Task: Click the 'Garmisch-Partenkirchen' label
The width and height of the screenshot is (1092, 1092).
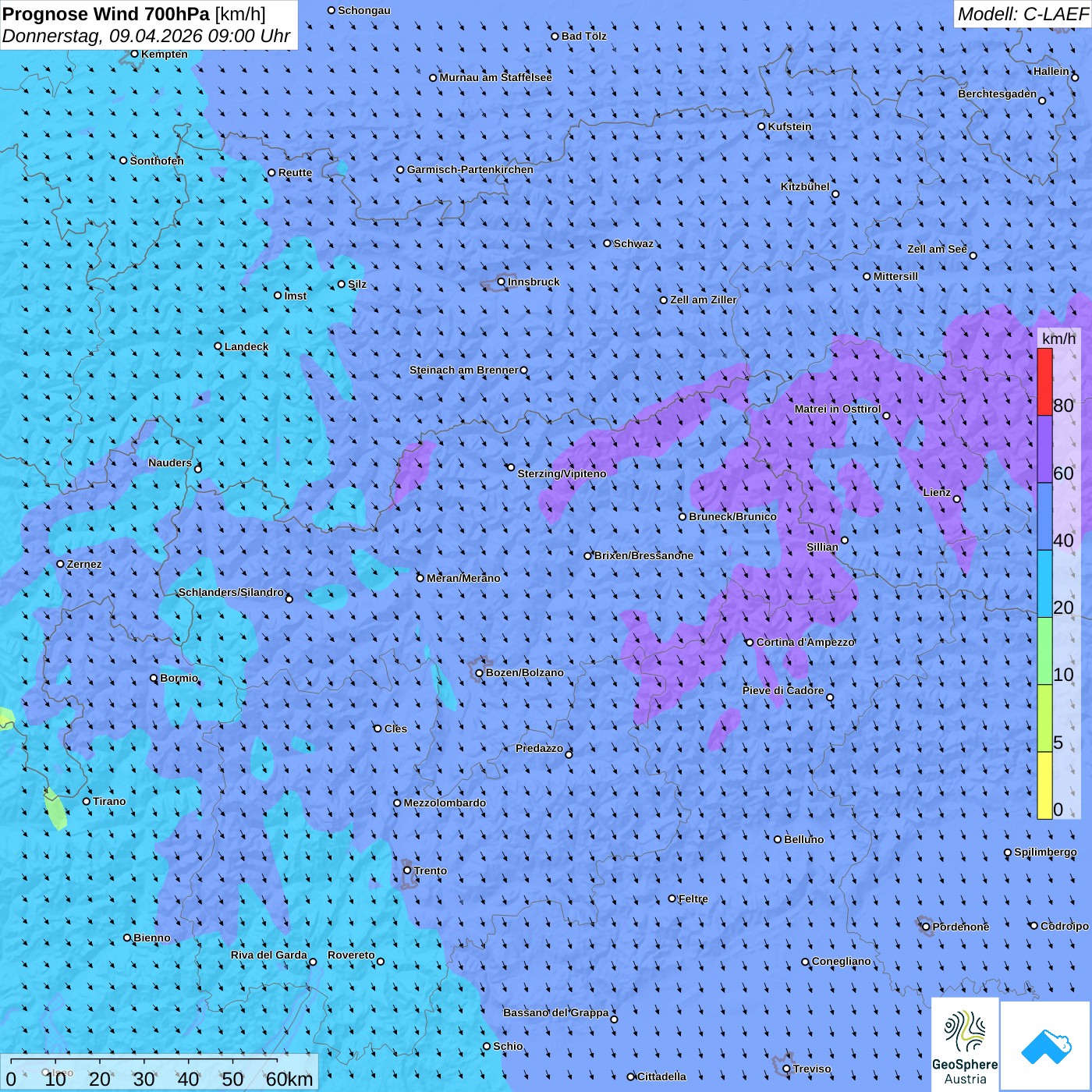Action: pyautogui.click(x=470, y=169)
